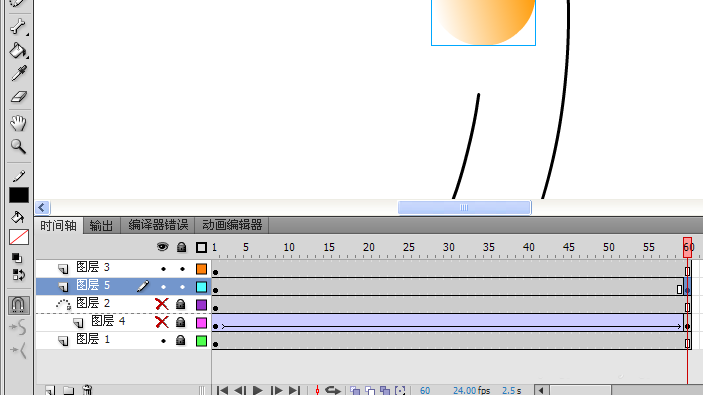Select the Bone tool
The image size is (703, 395).
point(18,27)
